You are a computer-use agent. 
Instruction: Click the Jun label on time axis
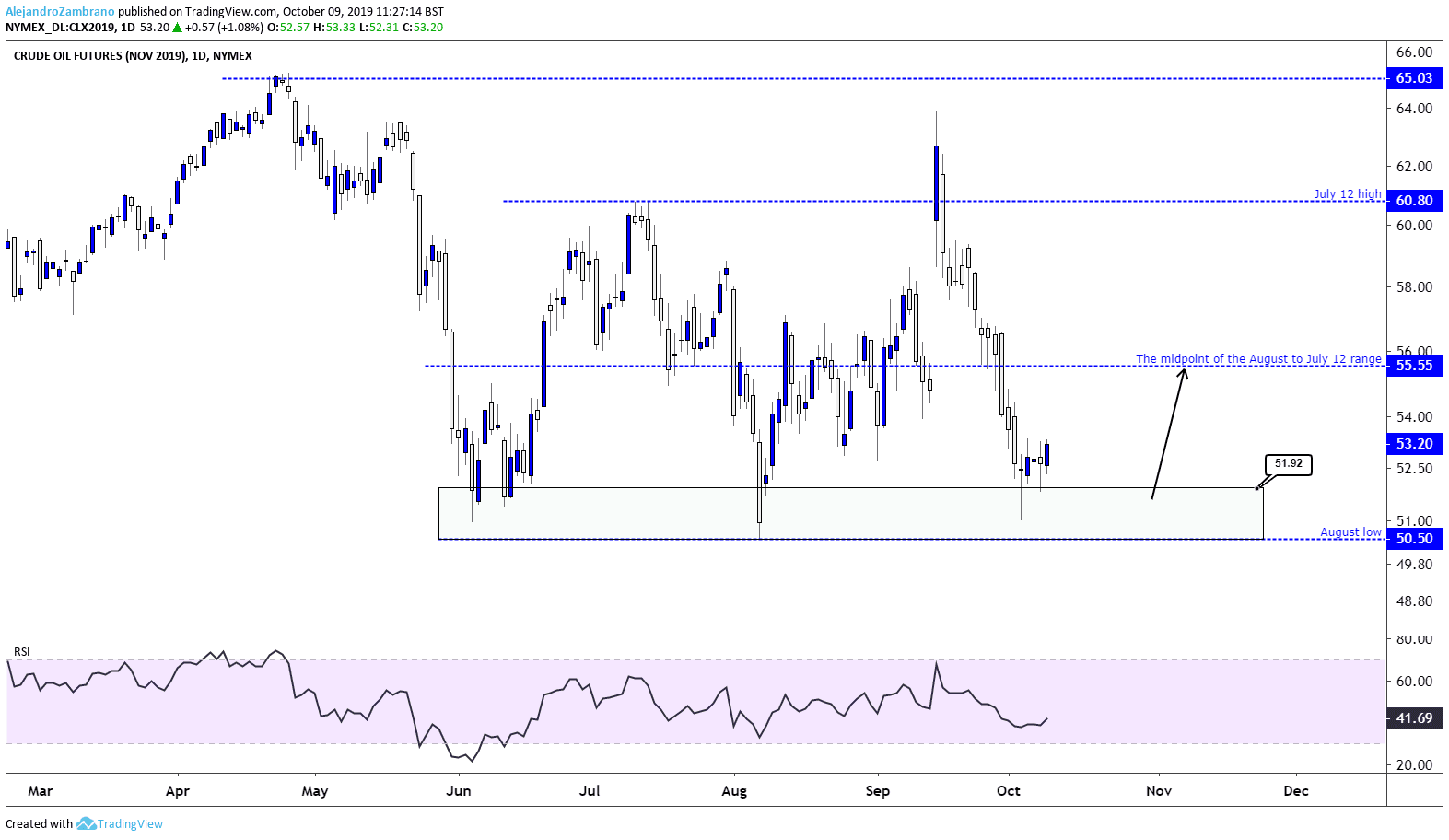click(x=459, y=791)
